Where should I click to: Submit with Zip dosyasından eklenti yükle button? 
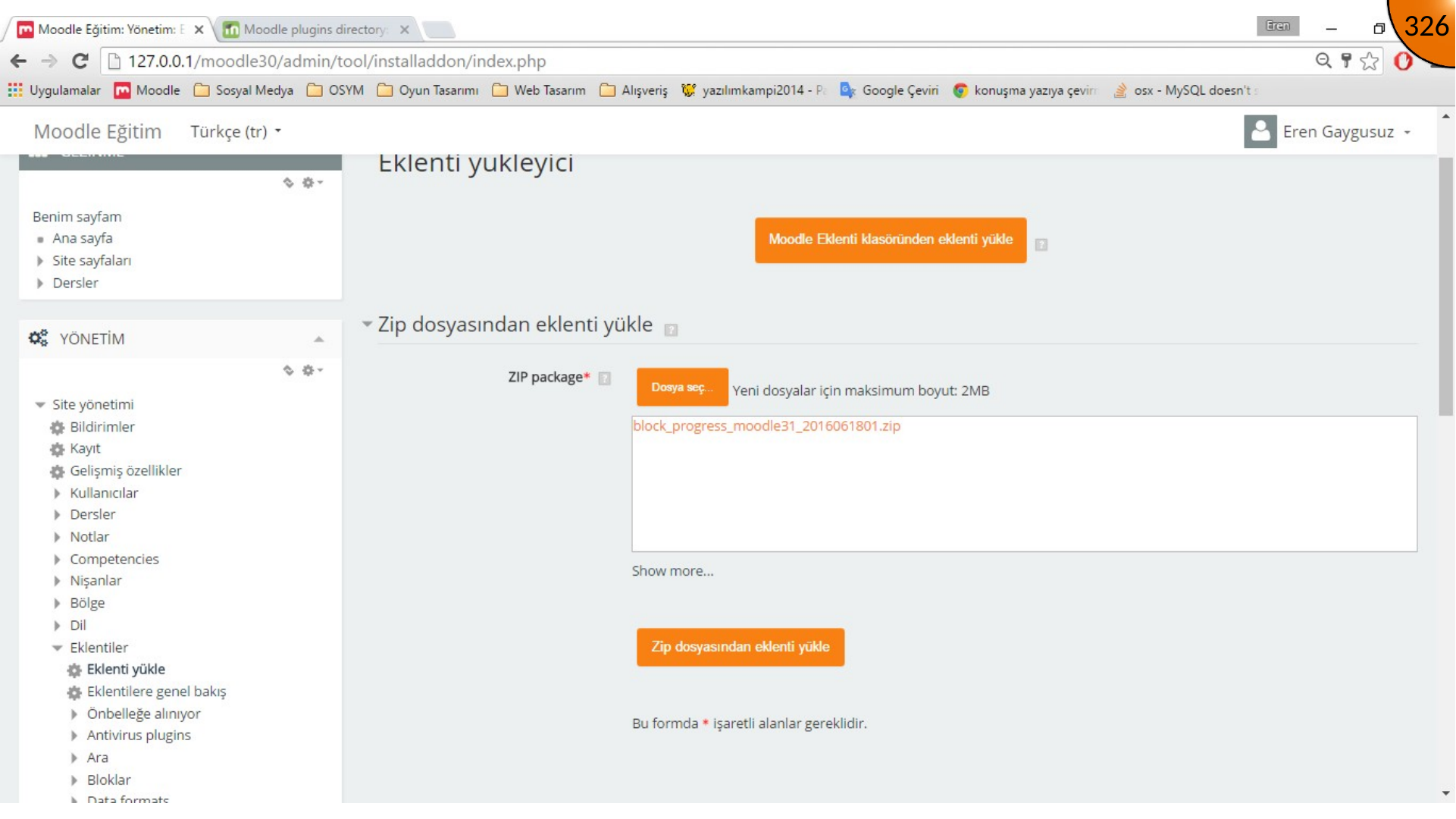click(741, 648)
